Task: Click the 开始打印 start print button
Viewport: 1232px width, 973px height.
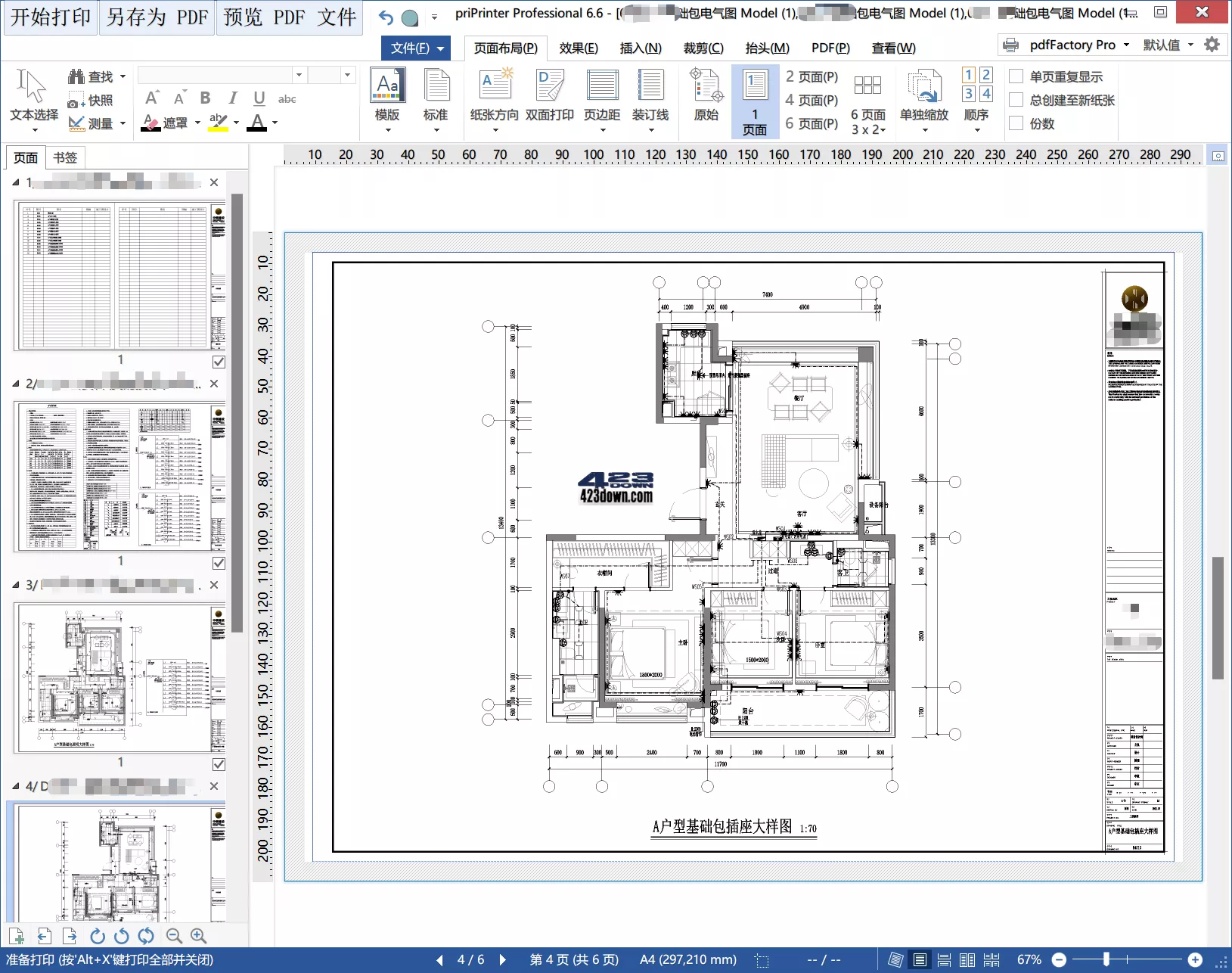Action: tap(51, 17)
